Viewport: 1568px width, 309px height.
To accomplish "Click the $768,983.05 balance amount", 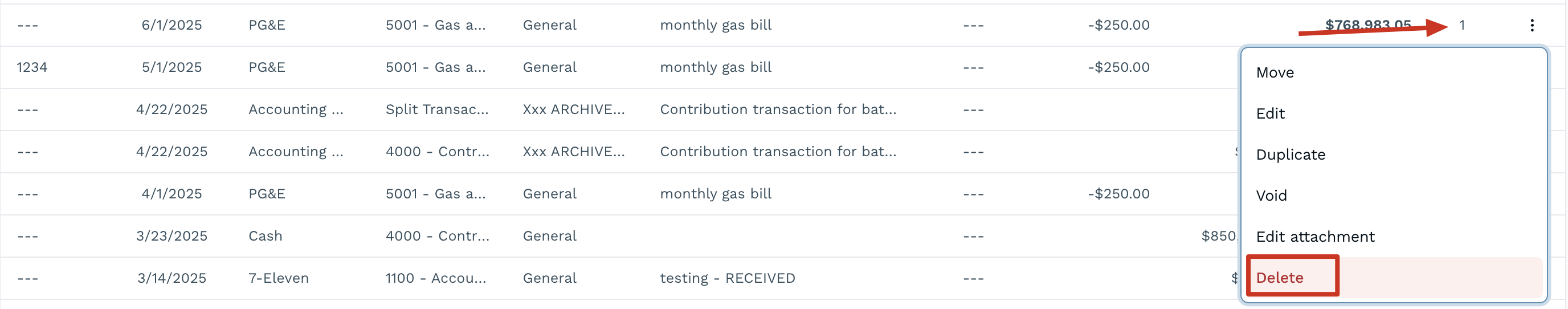I will 1368,25.
